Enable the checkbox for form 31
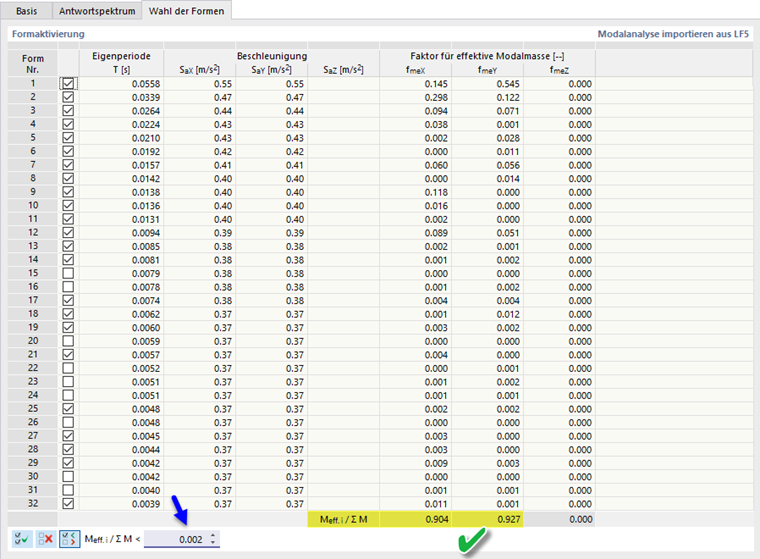Screen dimensions: 760x559 click(68, 490)
